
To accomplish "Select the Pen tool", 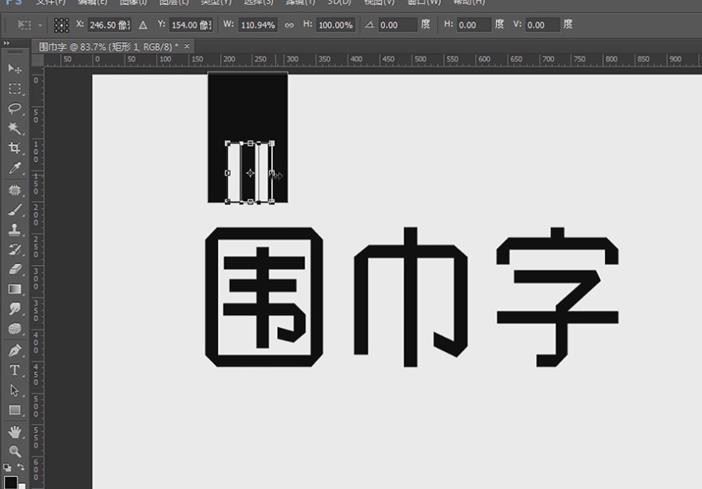I will pyautogui.click(x=14, y=350).
